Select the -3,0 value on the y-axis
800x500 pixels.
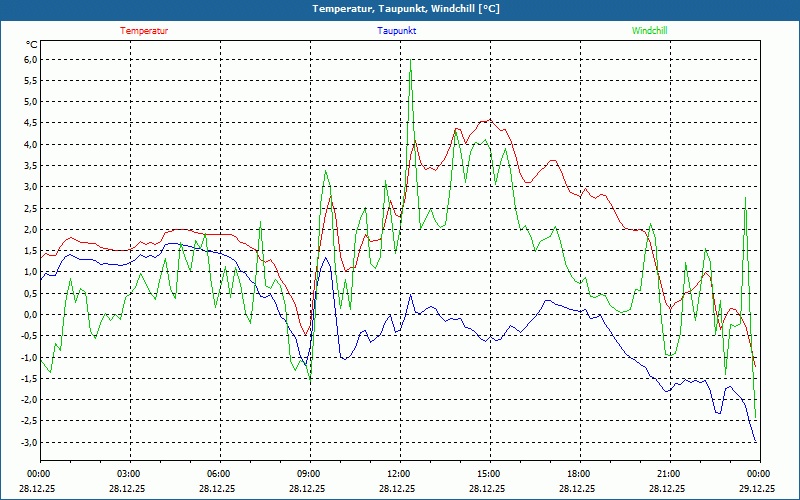pos(29,443)
